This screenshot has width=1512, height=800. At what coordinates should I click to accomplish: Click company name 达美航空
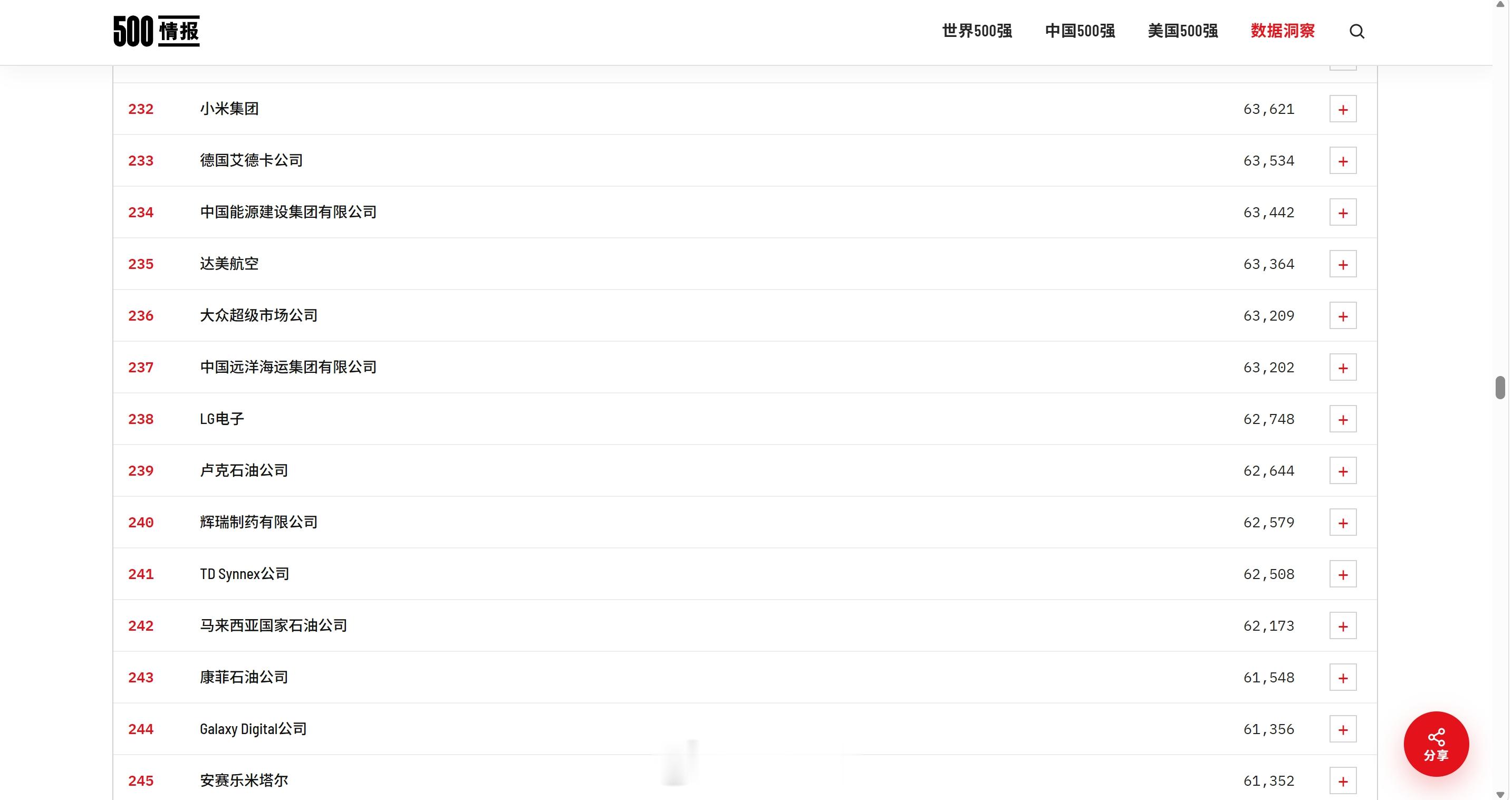[229, 264]
